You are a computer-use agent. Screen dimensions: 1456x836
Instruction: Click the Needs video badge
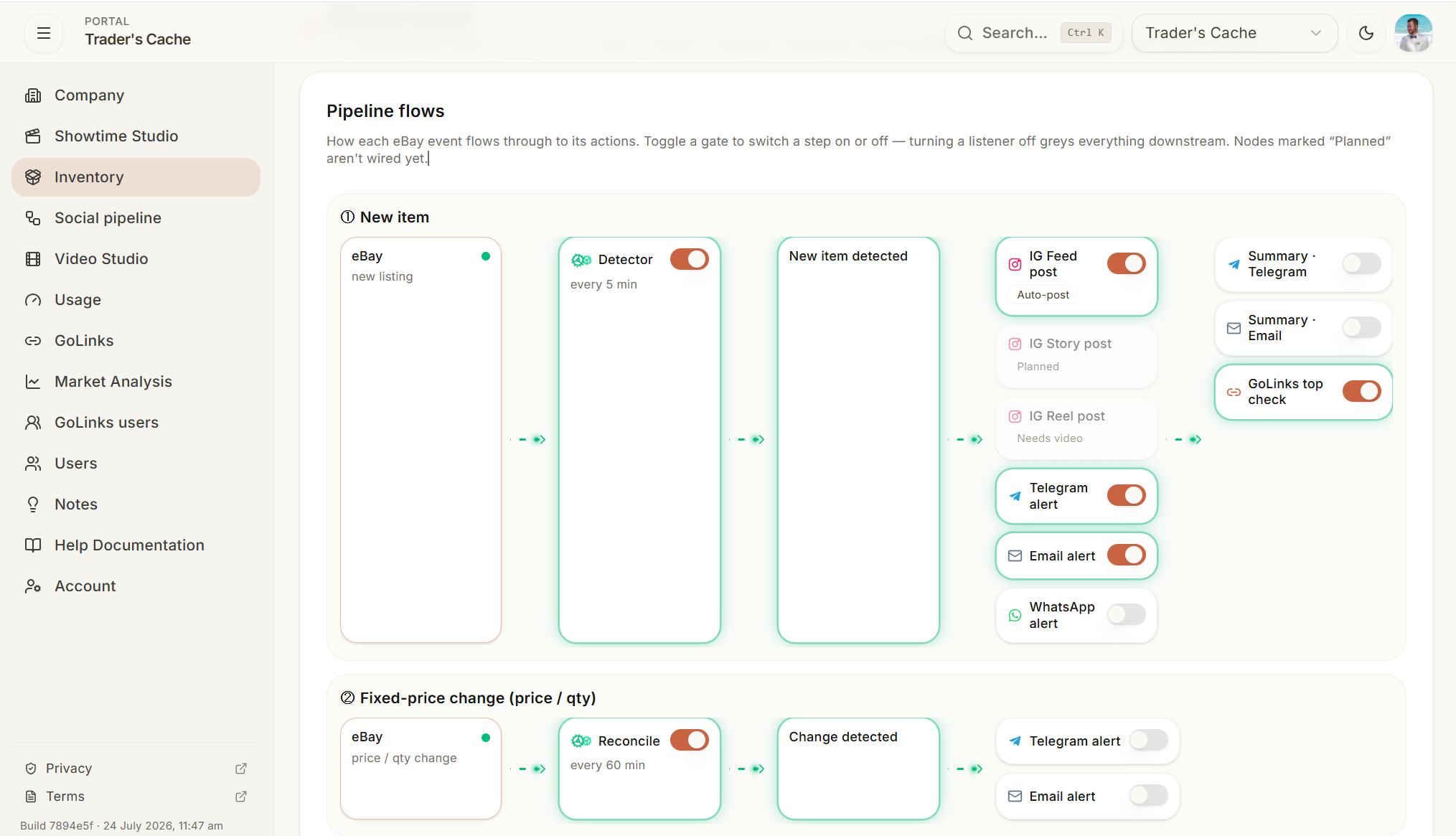[x=1050, y=438]
